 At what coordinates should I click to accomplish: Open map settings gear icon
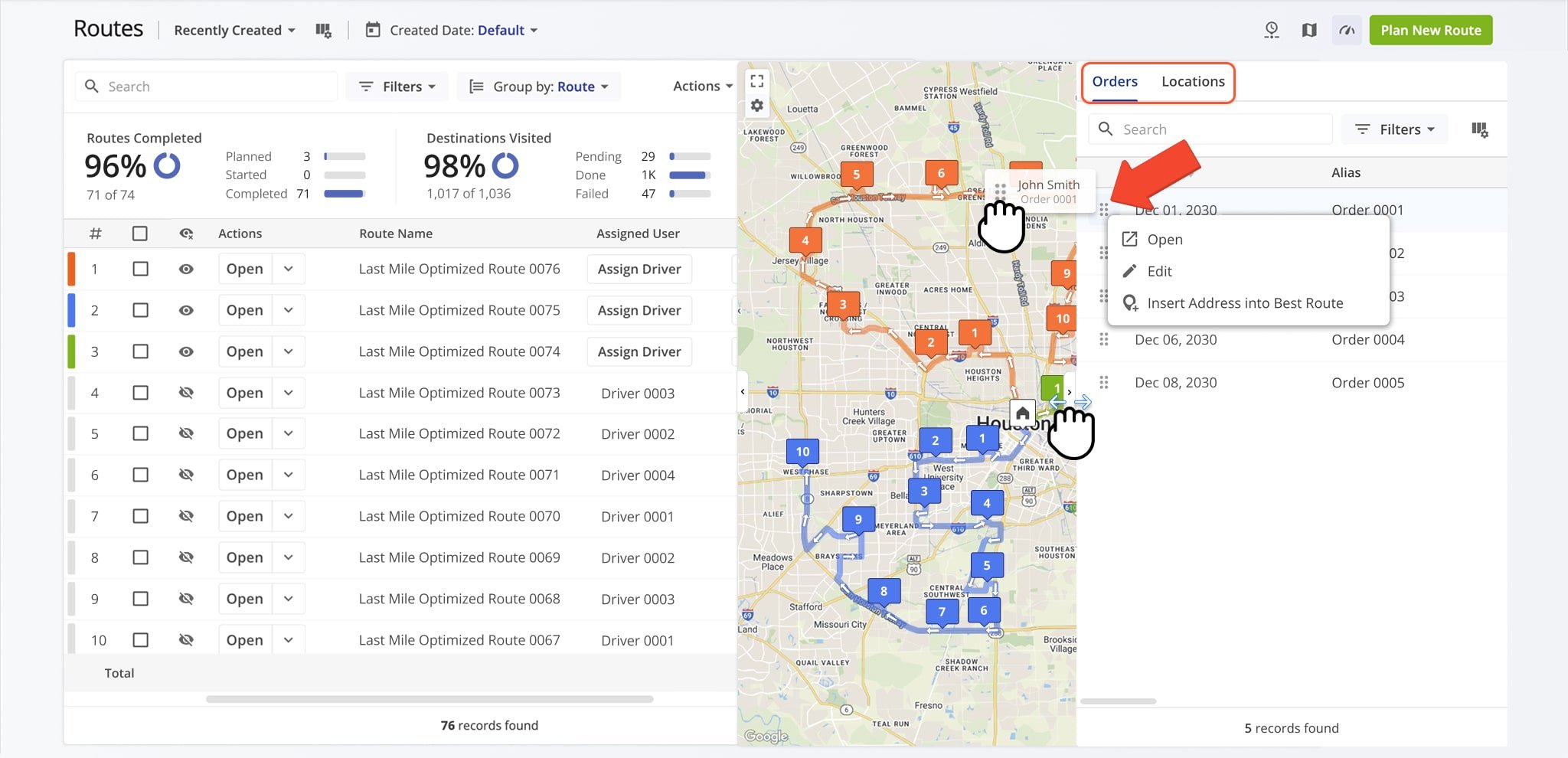[x=756, y=106]
